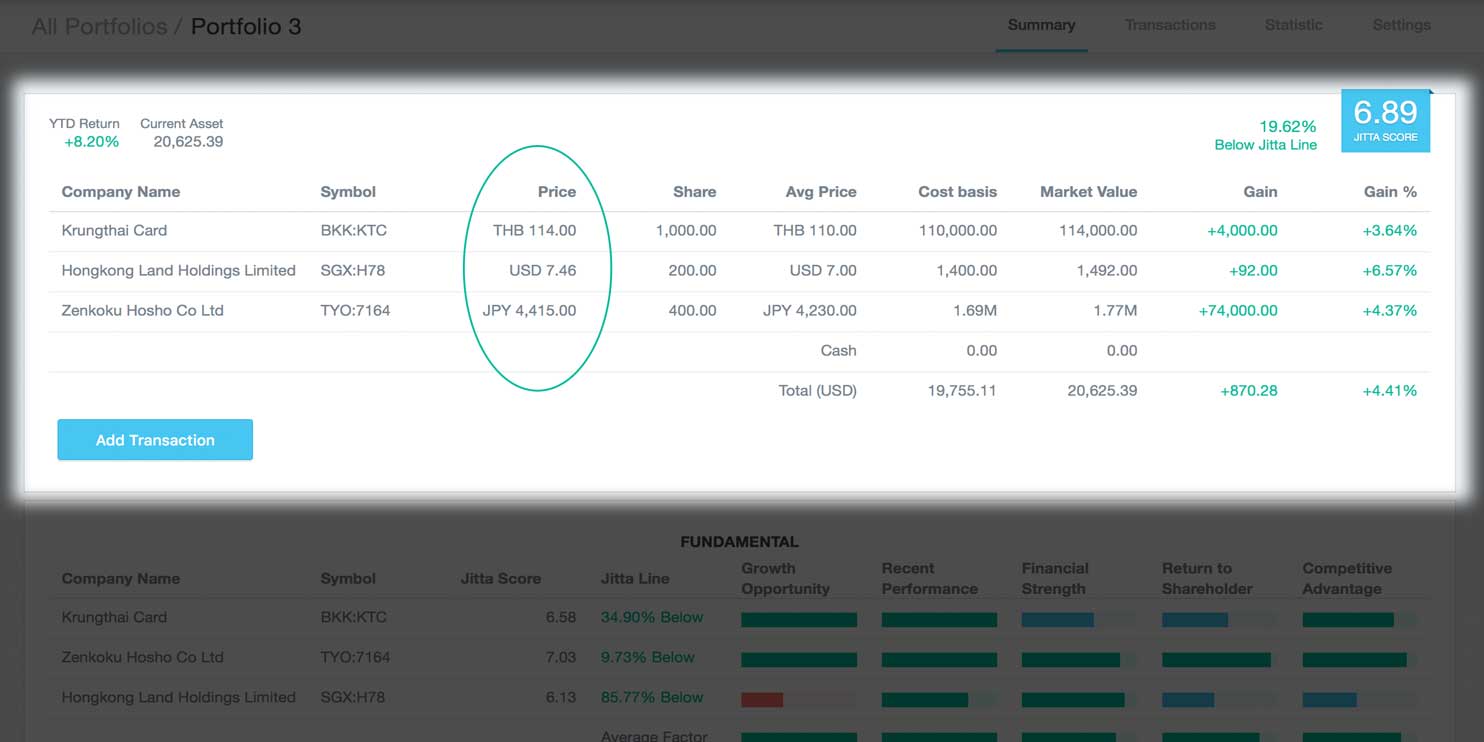
Task: Click the total +4.41% gain percent
Action: [1390, 391]
